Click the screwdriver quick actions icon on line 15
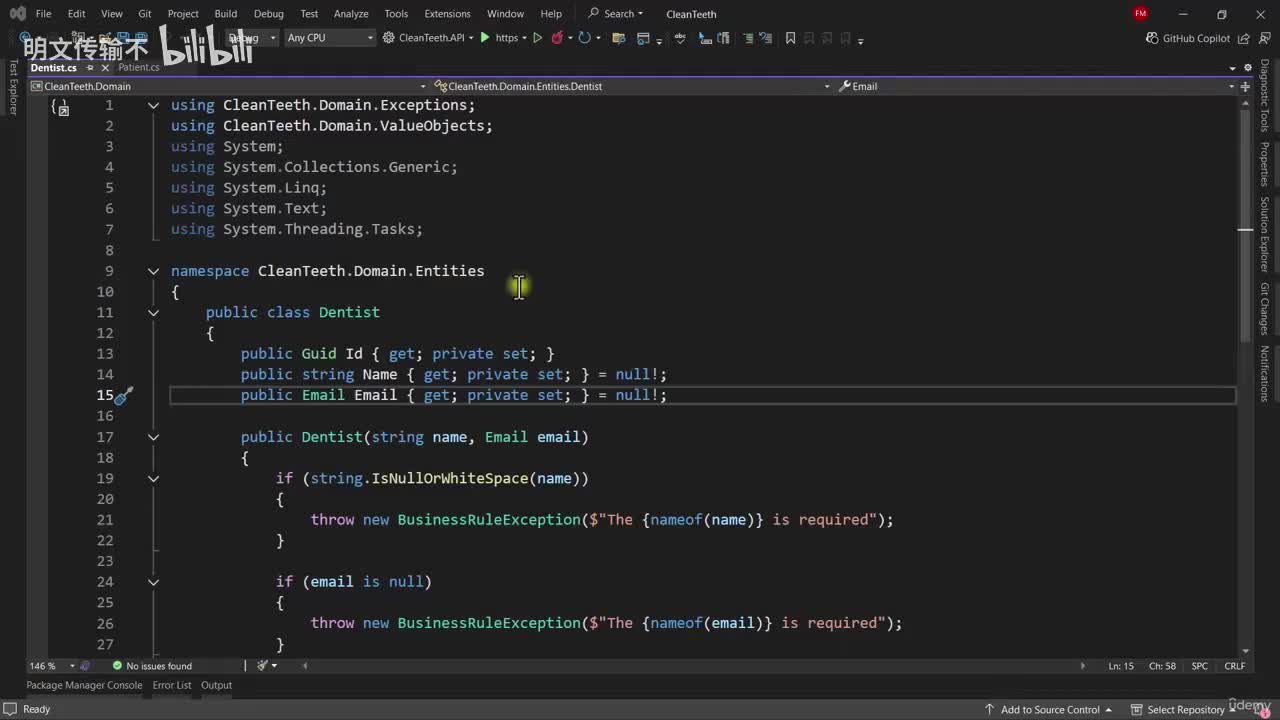This screenshot has width=1280, height=720. (x=123, y=396)
